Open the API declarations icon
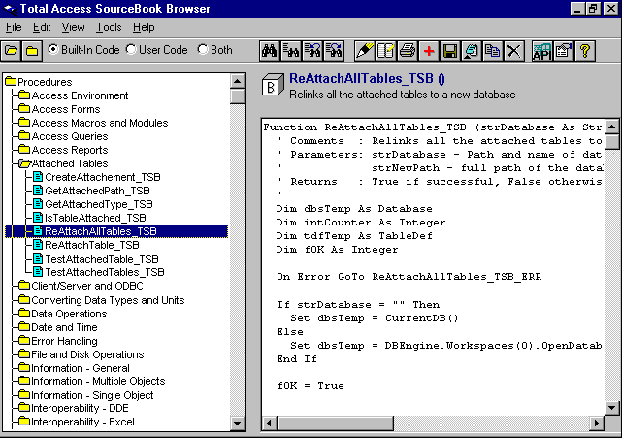The image size is (622, 438). click(542, 51)
